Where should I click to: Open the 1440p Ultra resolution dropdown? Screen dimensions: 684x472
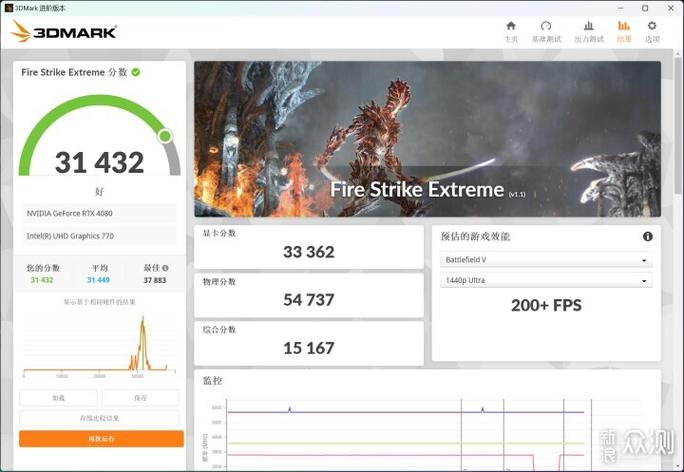click(x=546, y=280)
